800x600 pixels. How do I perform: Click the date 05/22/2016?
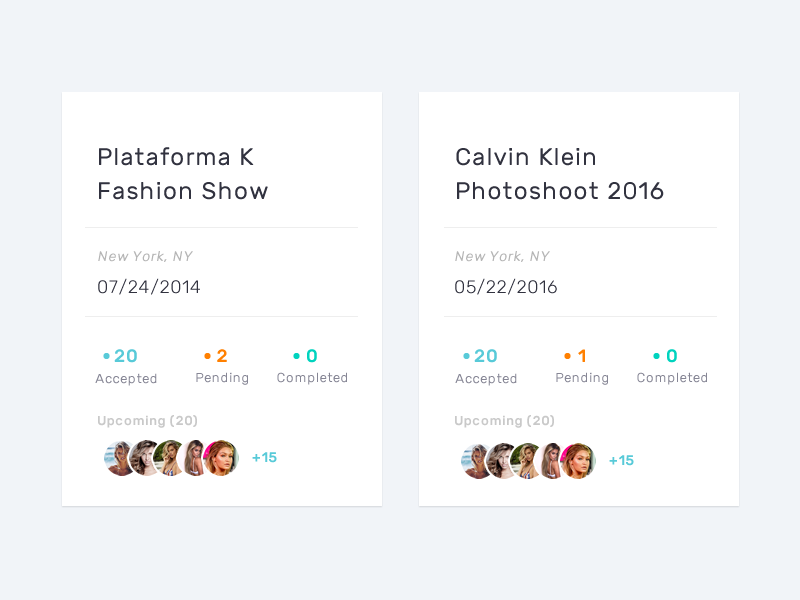point(506,288)
